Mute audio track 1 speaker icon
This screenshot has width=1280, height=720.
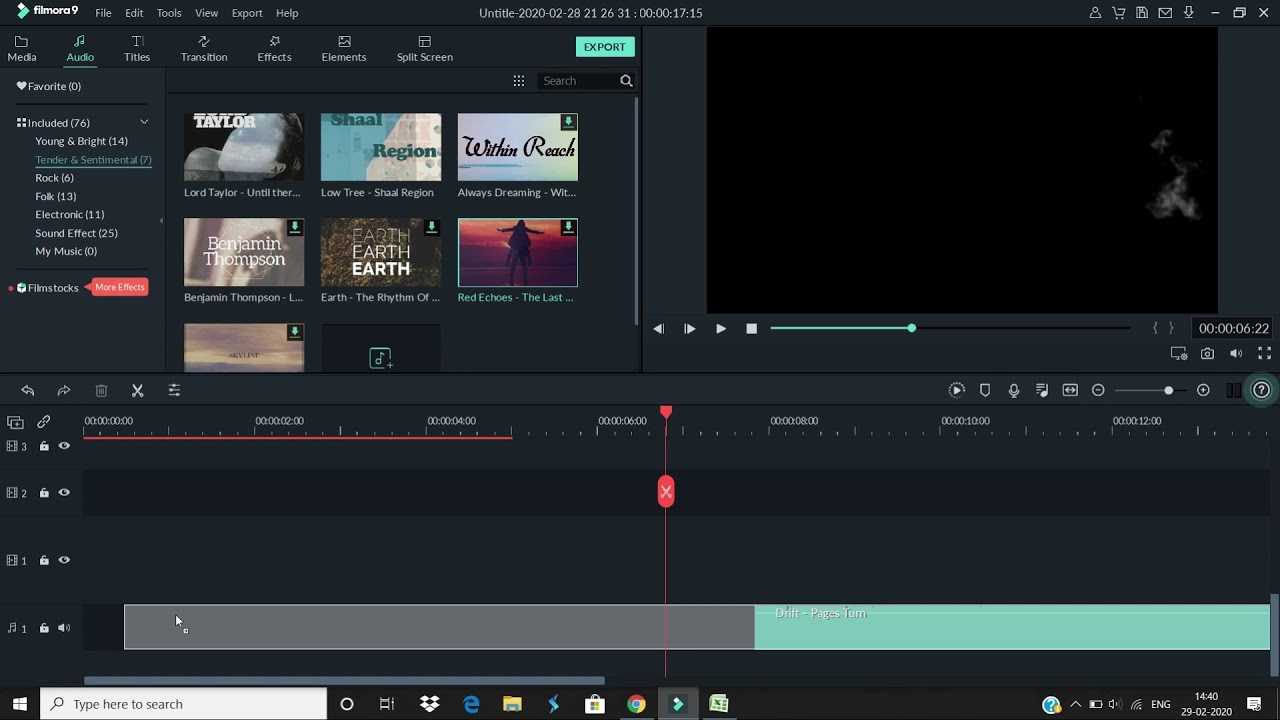64,628
